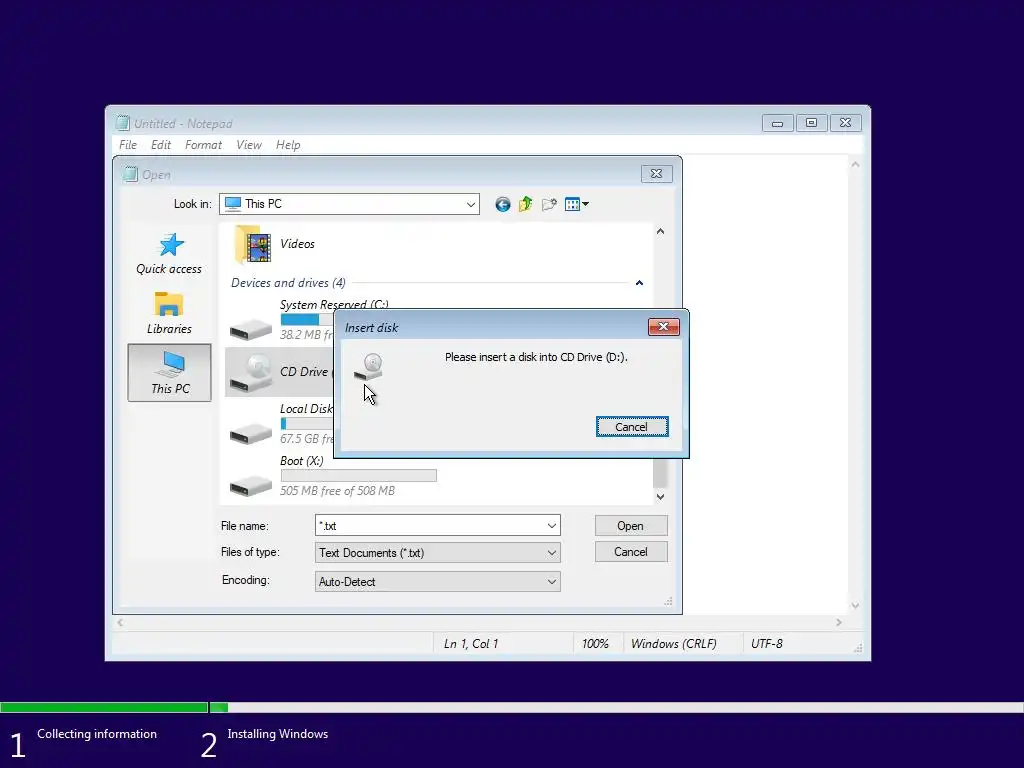Open the View menu in Notepad
The image size is (1024, 768).
(x=249, y=145)
